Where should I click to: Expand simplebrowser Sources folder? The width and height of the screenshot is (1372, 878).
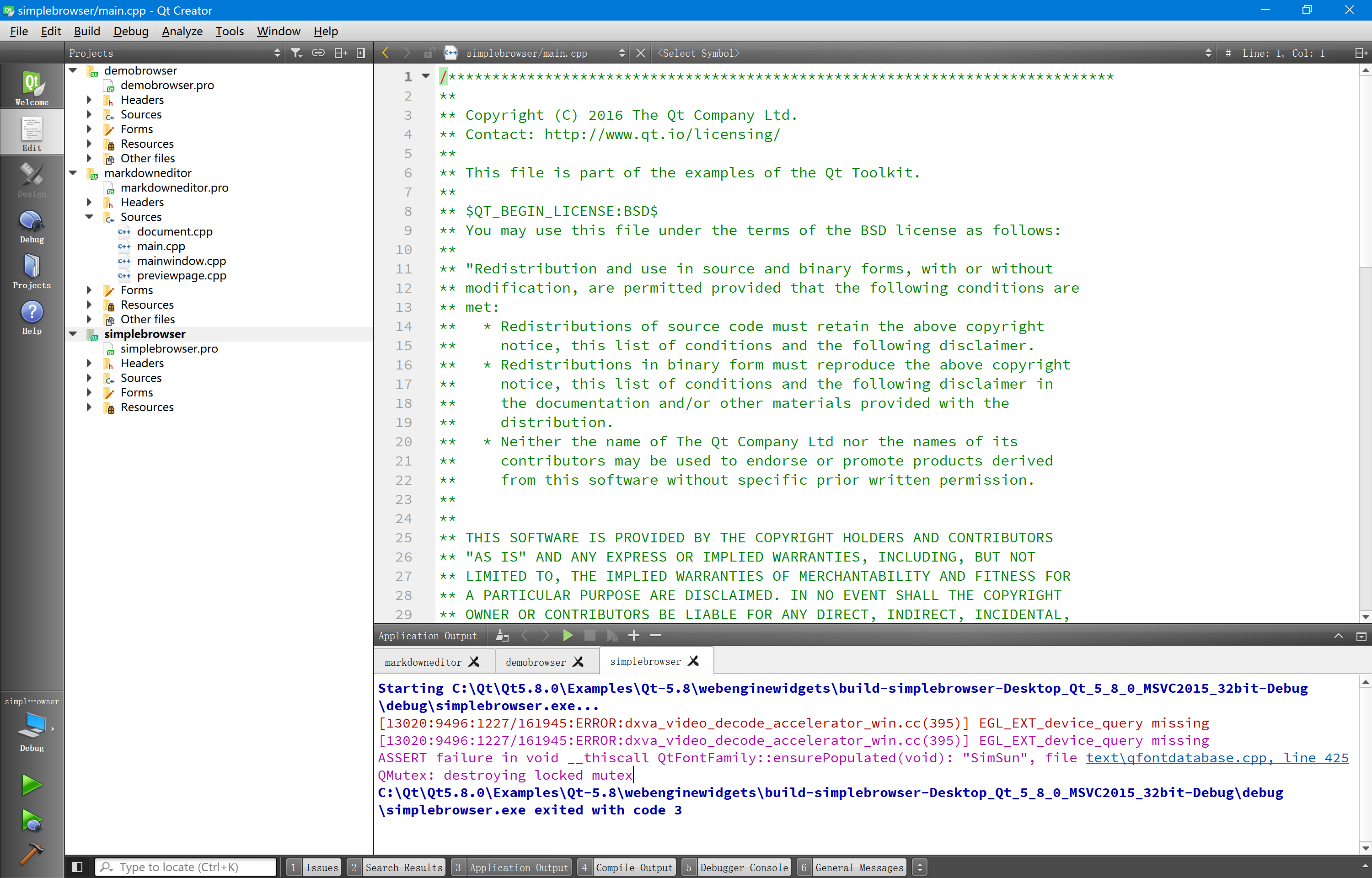[x=90, y=377]
